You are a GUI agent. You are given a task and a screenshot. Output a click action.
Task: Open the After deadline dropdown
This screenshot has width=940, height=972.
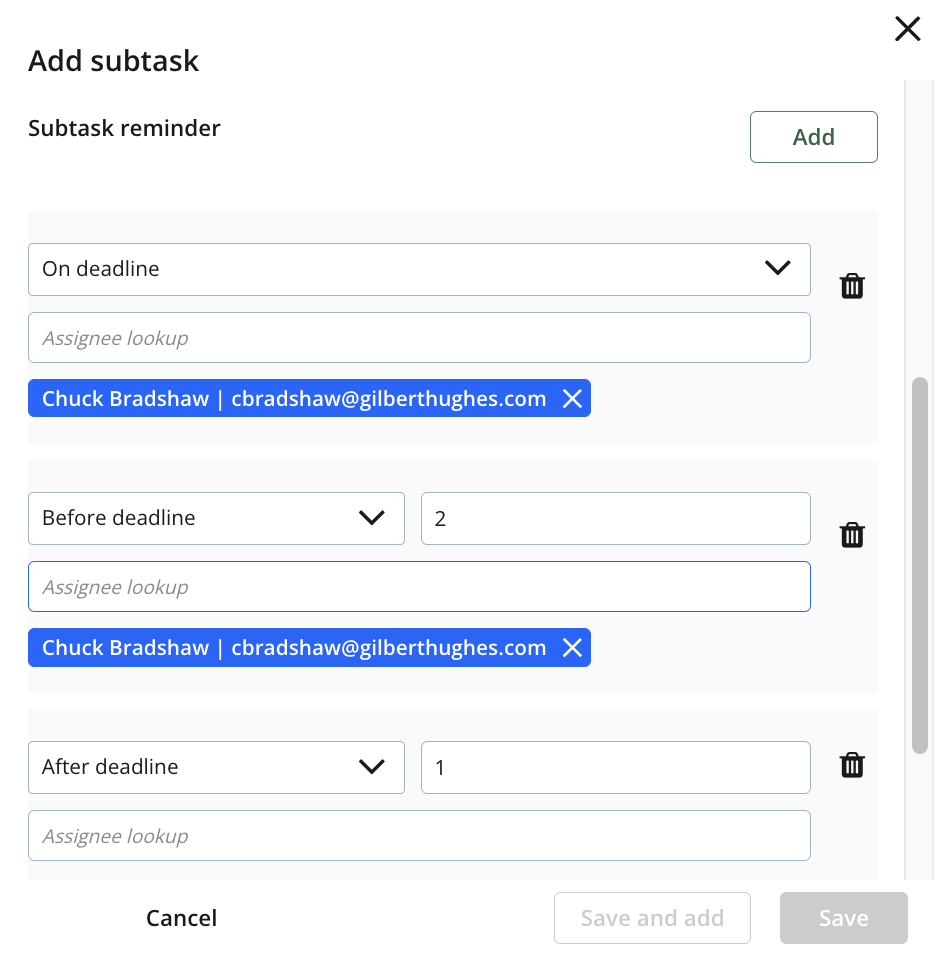point(216,767)
